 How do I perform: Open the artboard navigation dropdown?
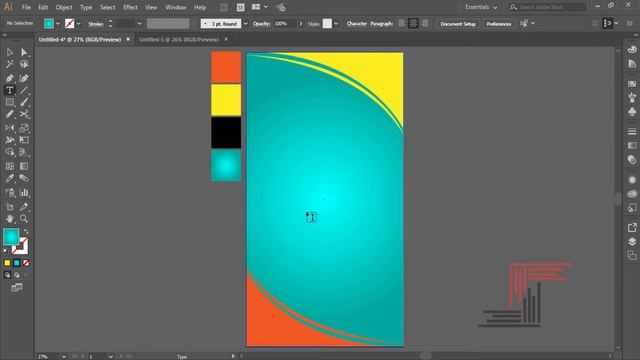point(111,356)
